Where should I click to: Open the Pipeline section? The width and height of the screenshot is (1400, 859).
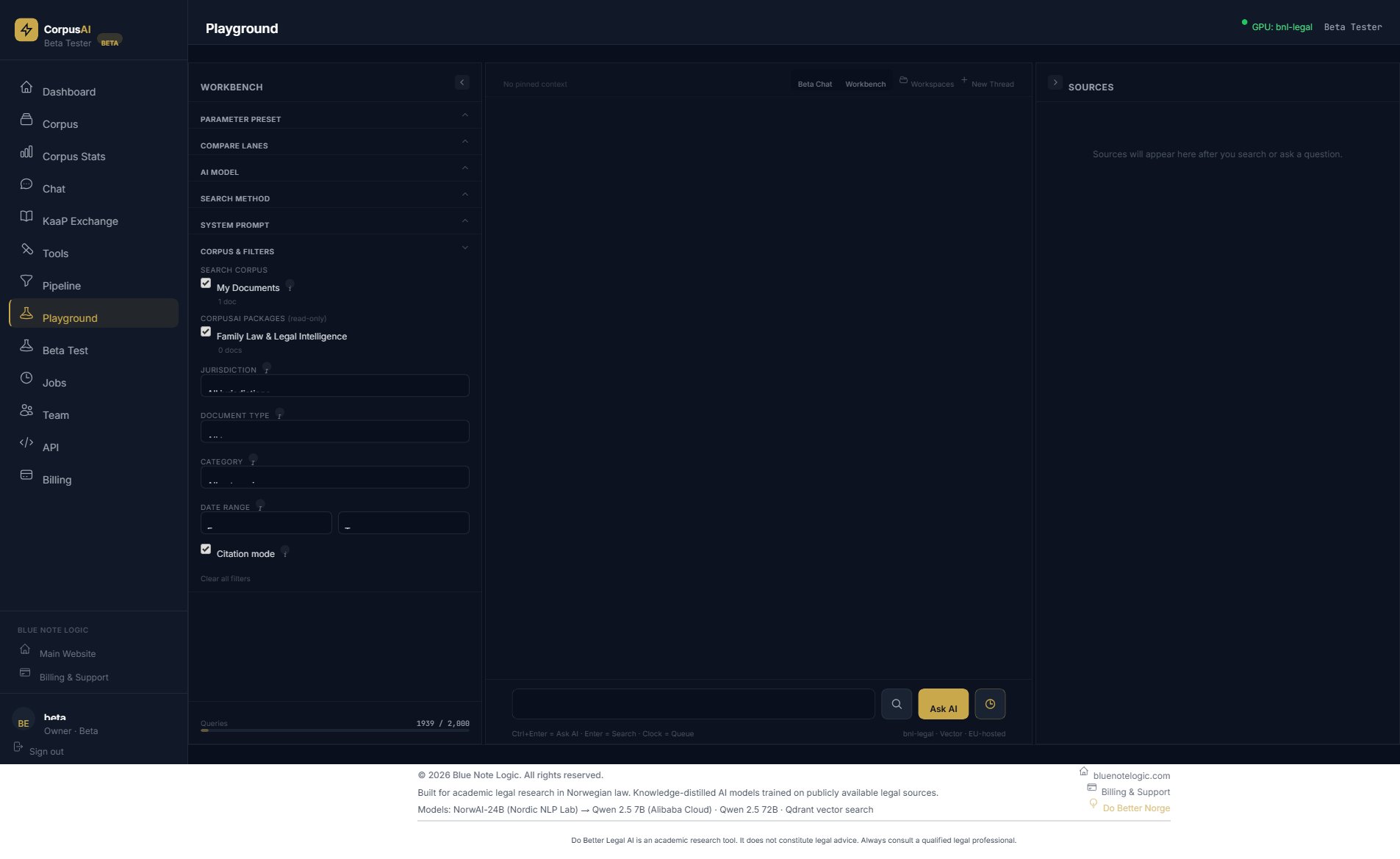coord(61,285)
